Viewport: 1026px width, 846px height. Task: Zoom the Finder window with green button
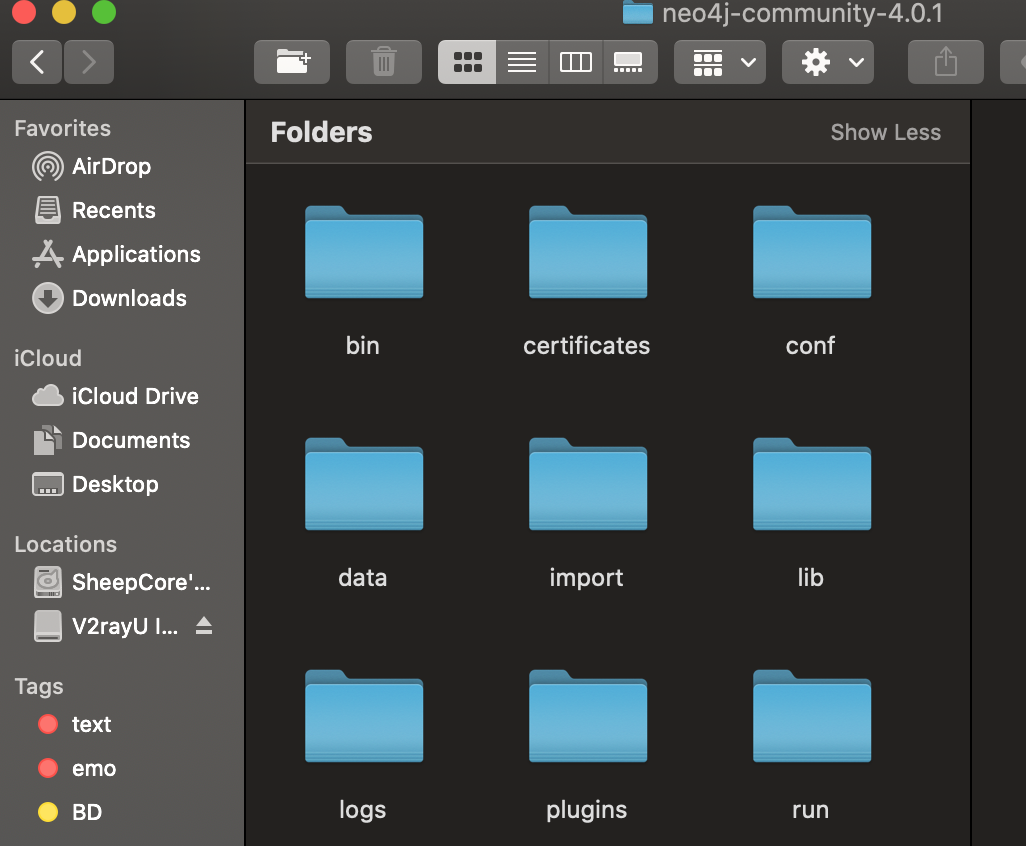coord(104,12)
